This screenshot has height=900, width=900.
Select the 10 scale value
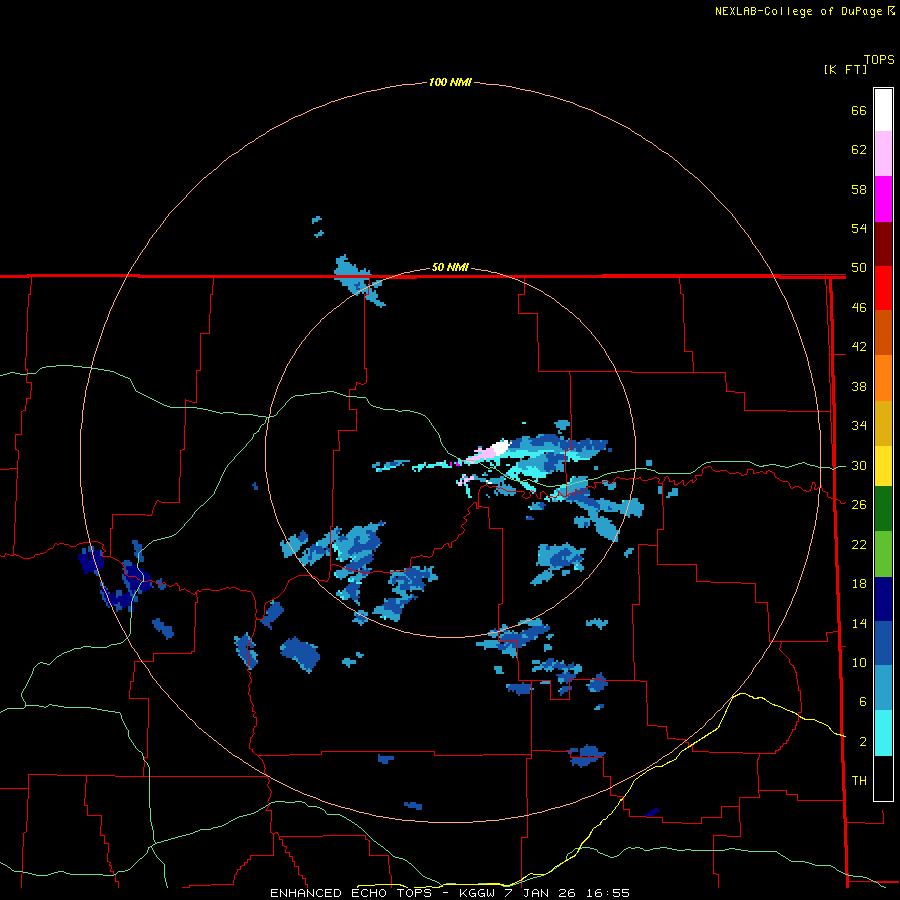pos(859,662)
